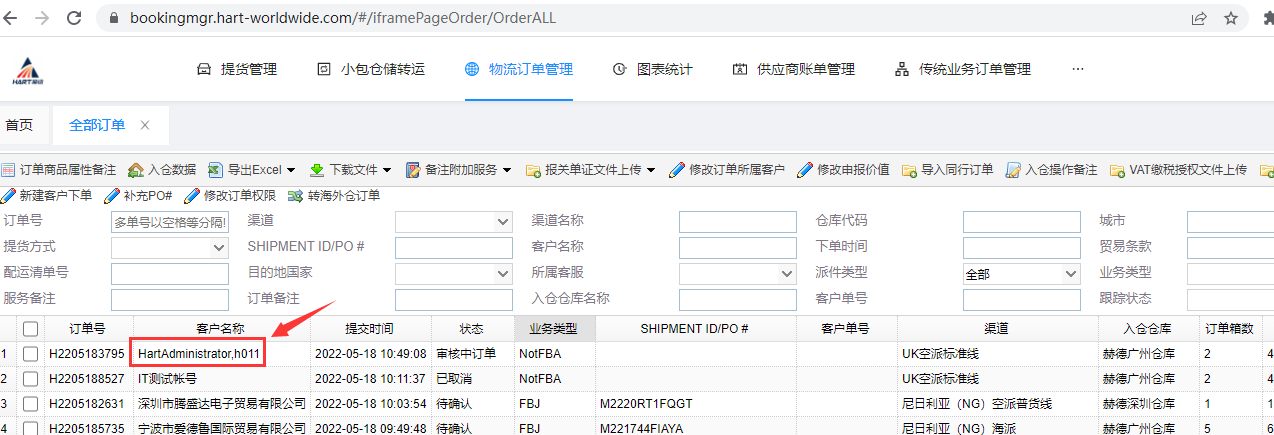The width and height of the screenshot is (1274, 435).
Task: Switch to the 首页 tab
Action: tap(19, 125)
